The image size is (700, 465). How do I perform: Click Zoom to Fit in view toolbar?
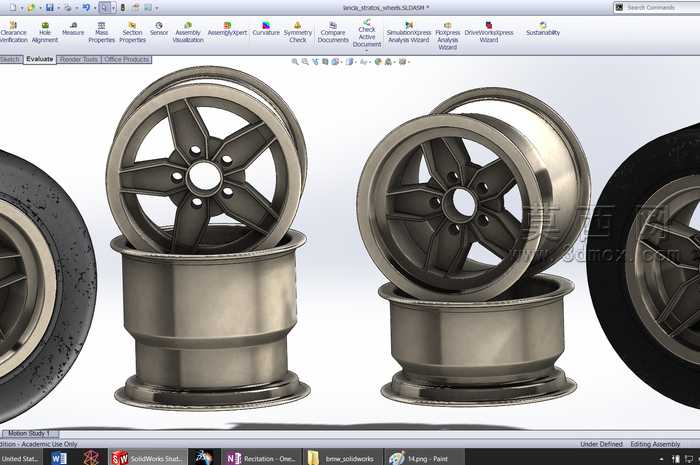click(x=295, y=62)
